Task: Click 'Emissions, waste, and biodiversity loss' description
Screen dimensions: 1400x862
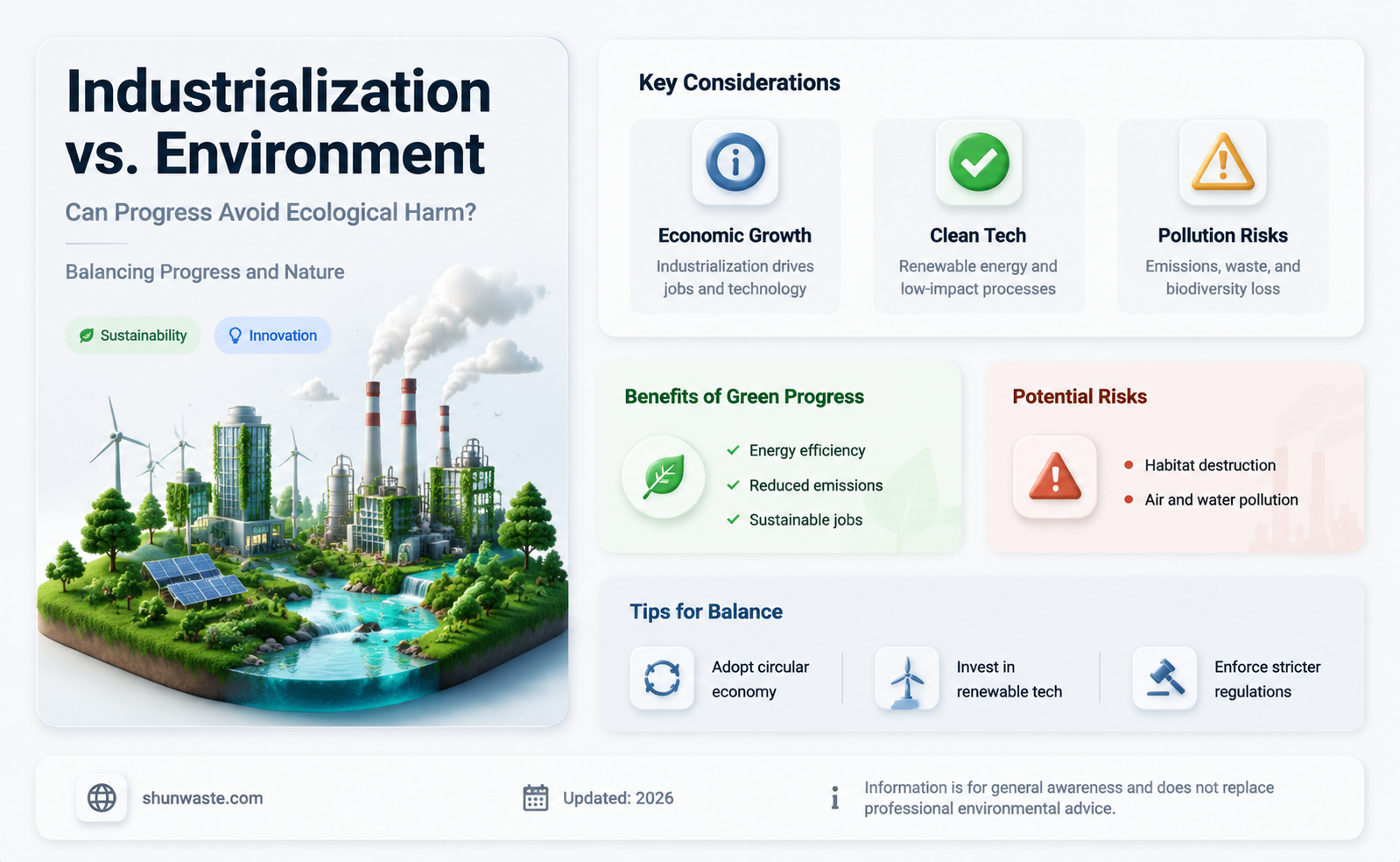Action: pos(1222,278)
